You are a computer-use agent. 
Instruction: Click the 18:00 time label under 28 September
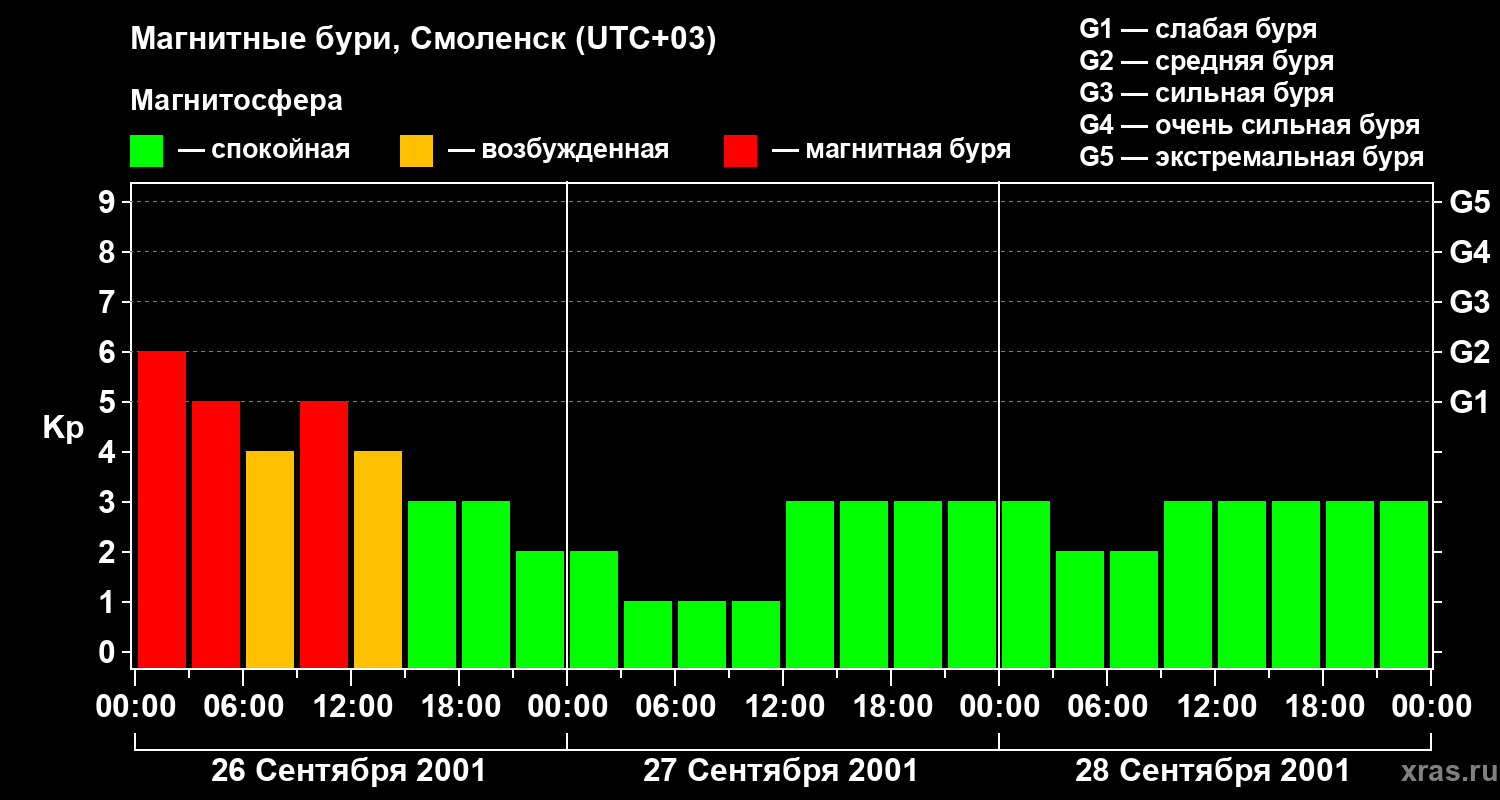(x=1323, y=707)
